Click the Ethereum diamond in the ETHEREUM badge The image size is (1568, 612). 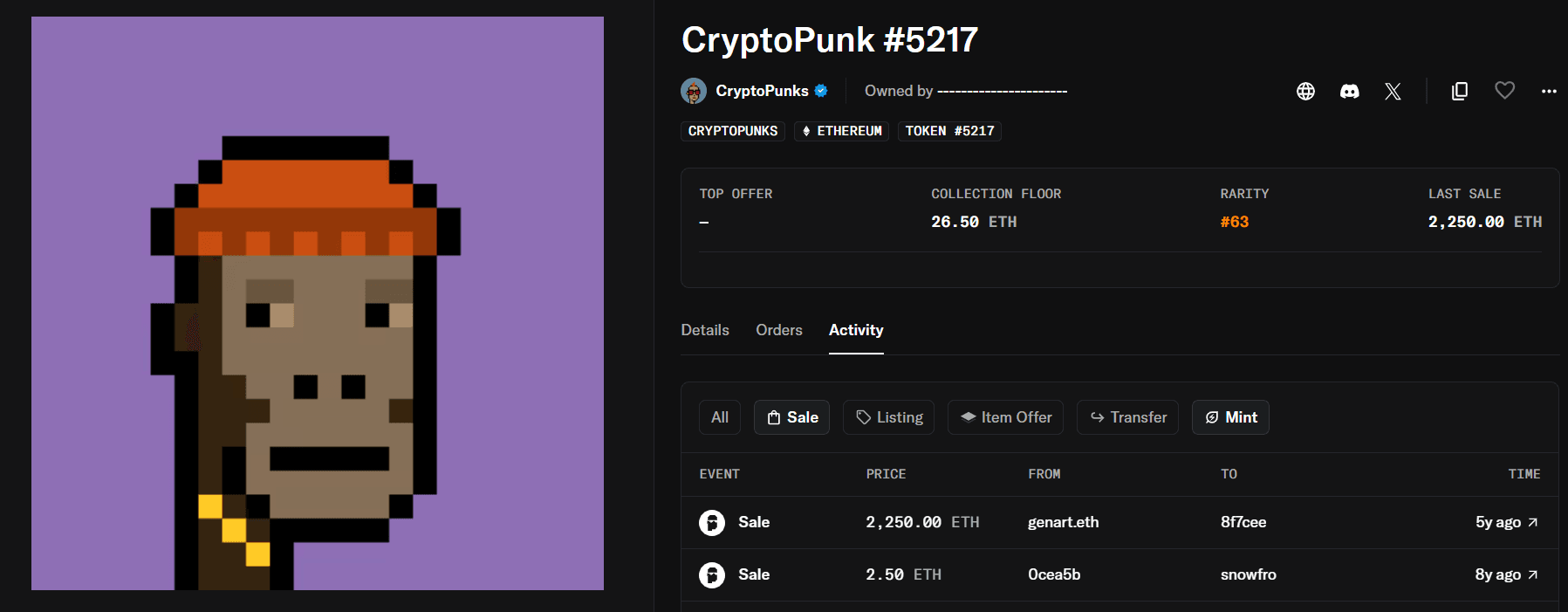click(x=807, y=131)
